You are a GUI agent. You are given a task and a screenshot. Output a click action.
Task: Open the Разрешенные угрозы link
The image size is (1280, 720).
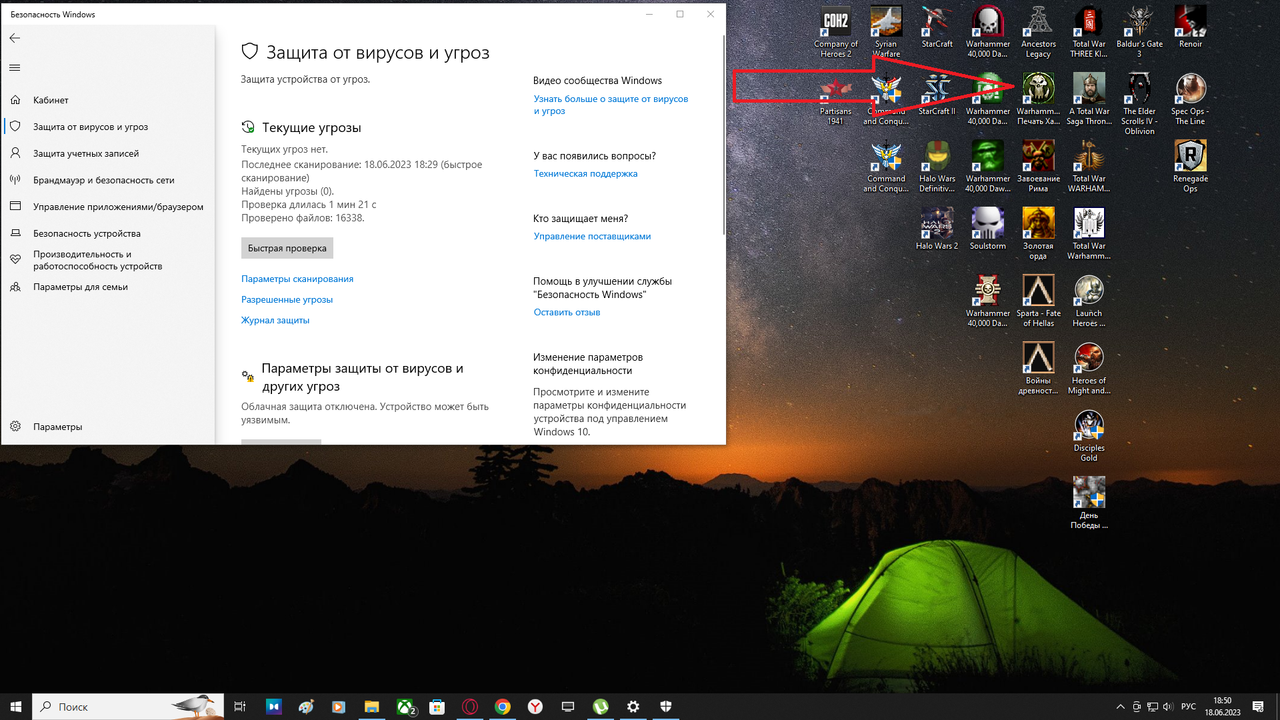tap(287, 300)
